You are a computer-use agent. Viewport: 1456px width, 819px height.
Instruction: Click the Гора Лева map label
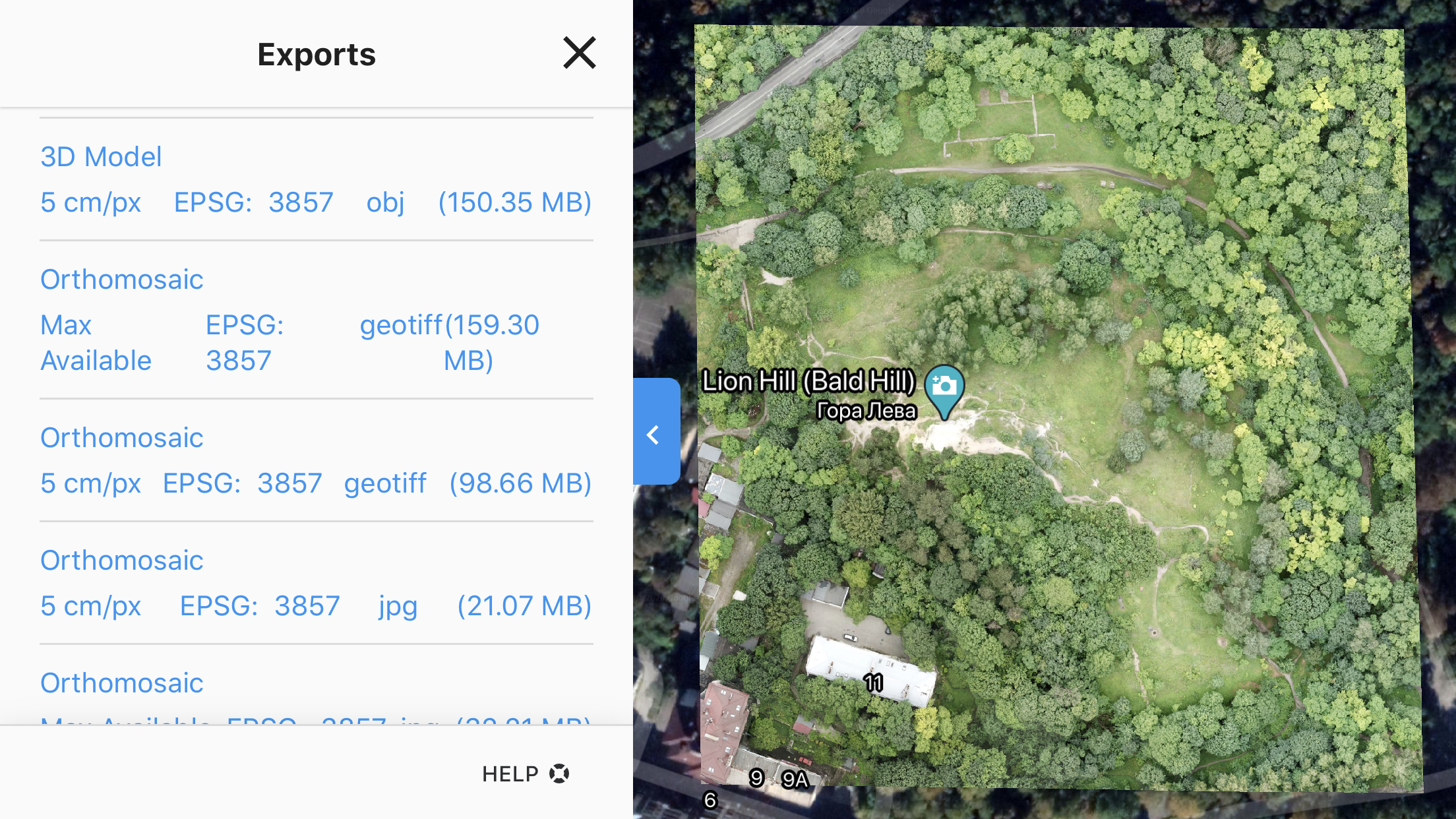click(866, 411)
